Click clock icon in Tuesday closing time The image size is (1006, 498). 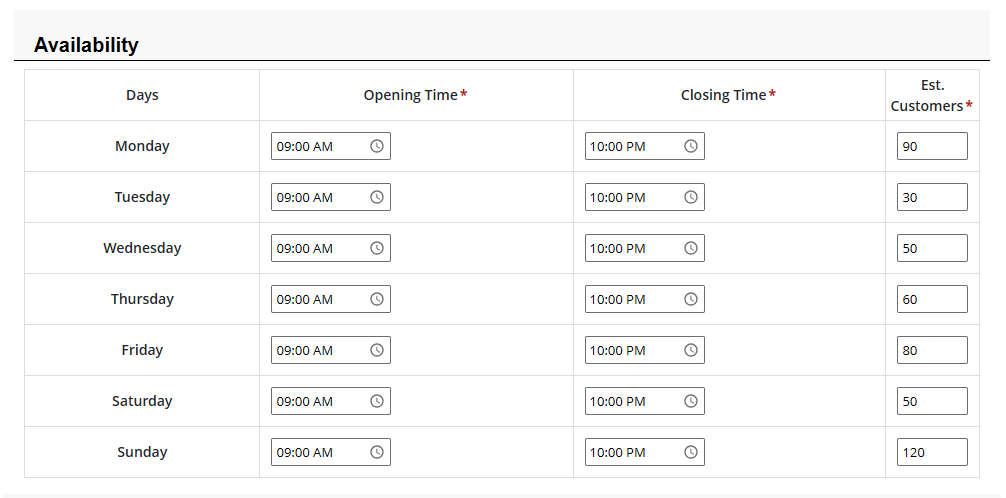pos(691,197)
